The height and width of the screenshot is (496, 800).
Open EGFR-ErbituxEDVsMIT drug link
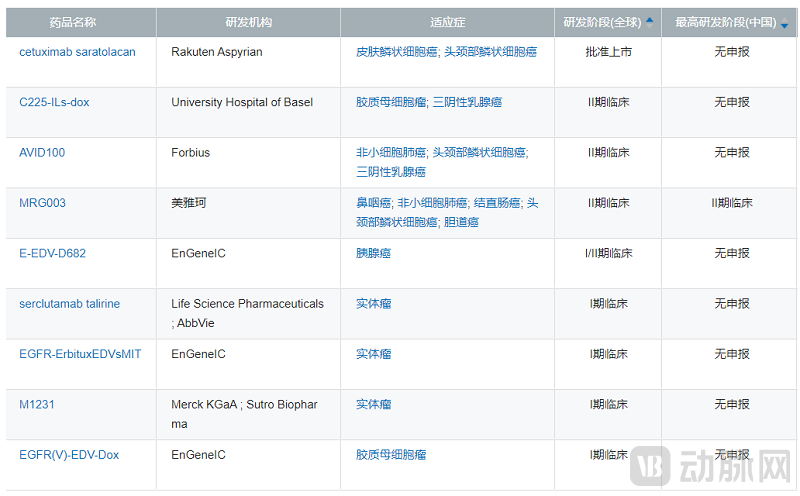click(80, 354)
